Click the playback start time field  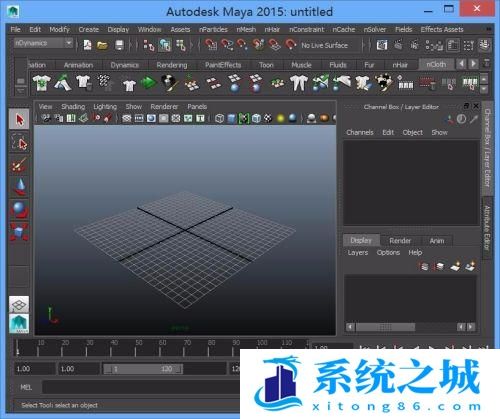click(79, 369)
